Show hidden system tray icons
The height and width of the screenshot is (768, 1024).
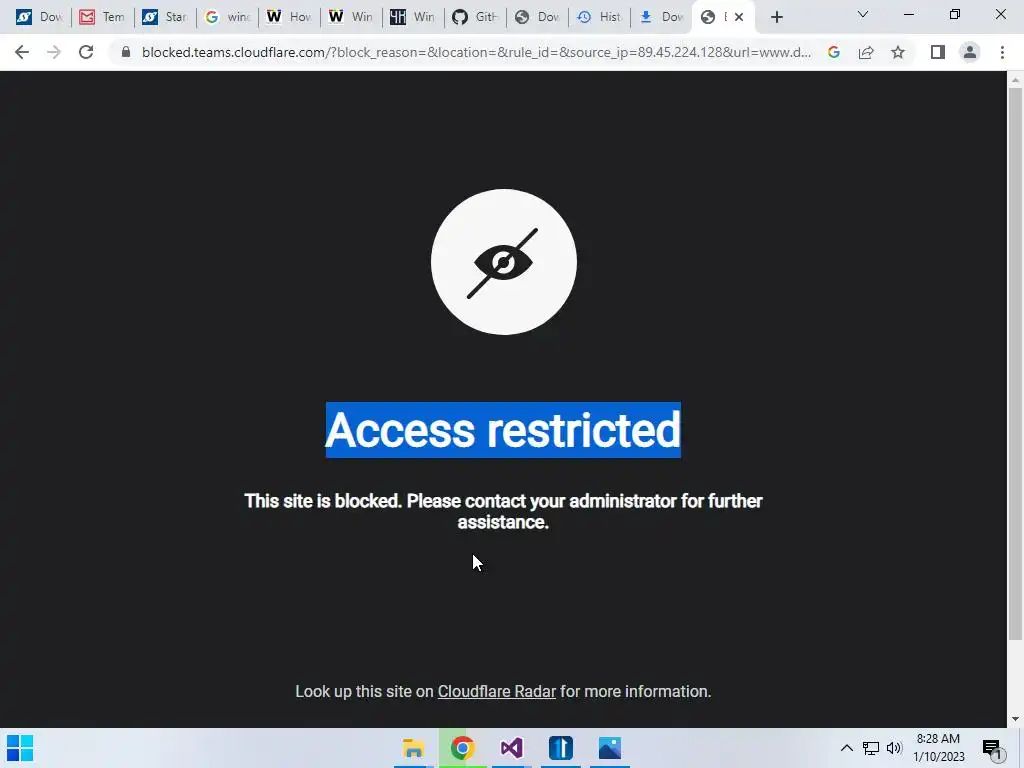point(846,748)
